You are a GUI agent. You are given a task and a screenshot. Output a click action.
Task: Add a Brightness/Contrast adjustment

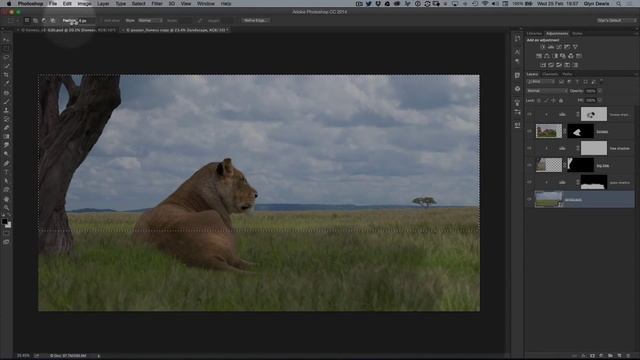tap(542, 47)
